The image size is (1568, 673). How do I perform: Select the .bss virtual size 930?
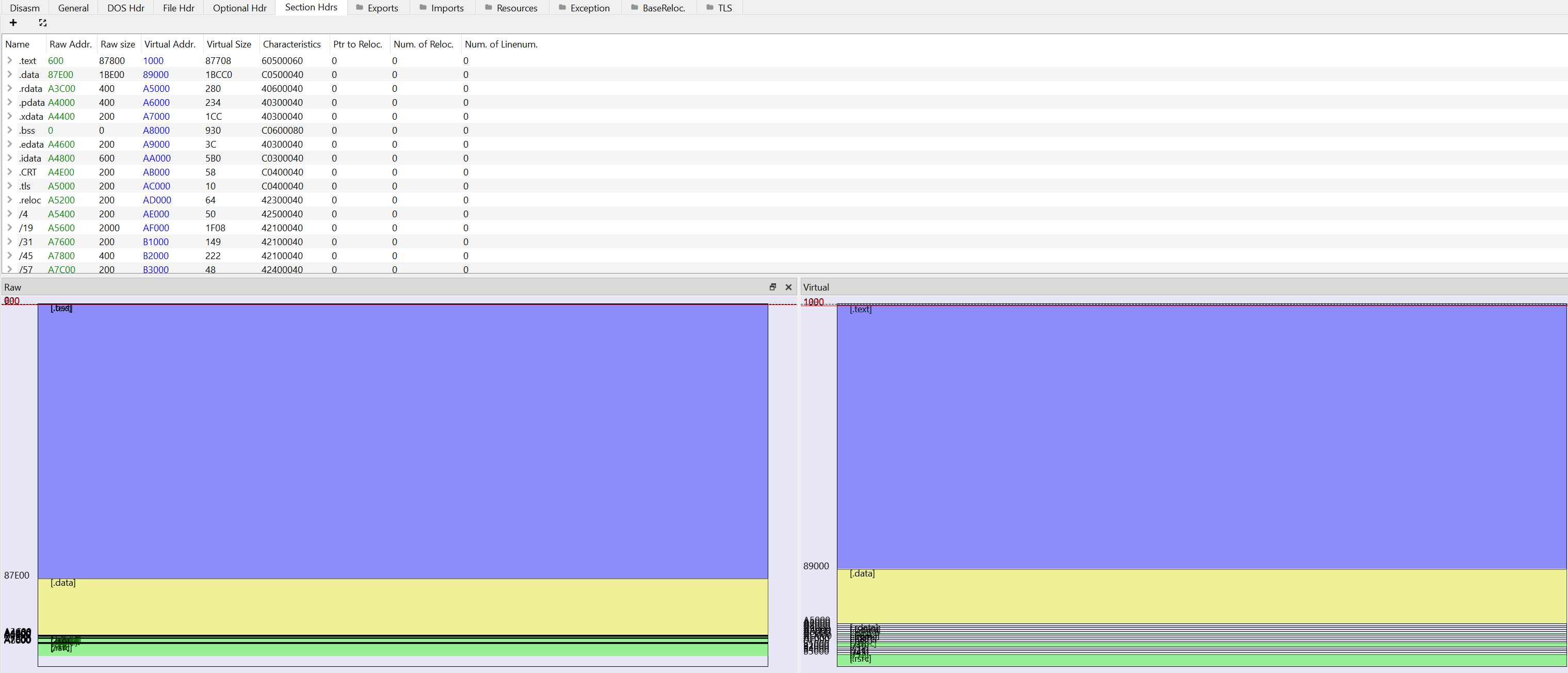tap(213, 131)
